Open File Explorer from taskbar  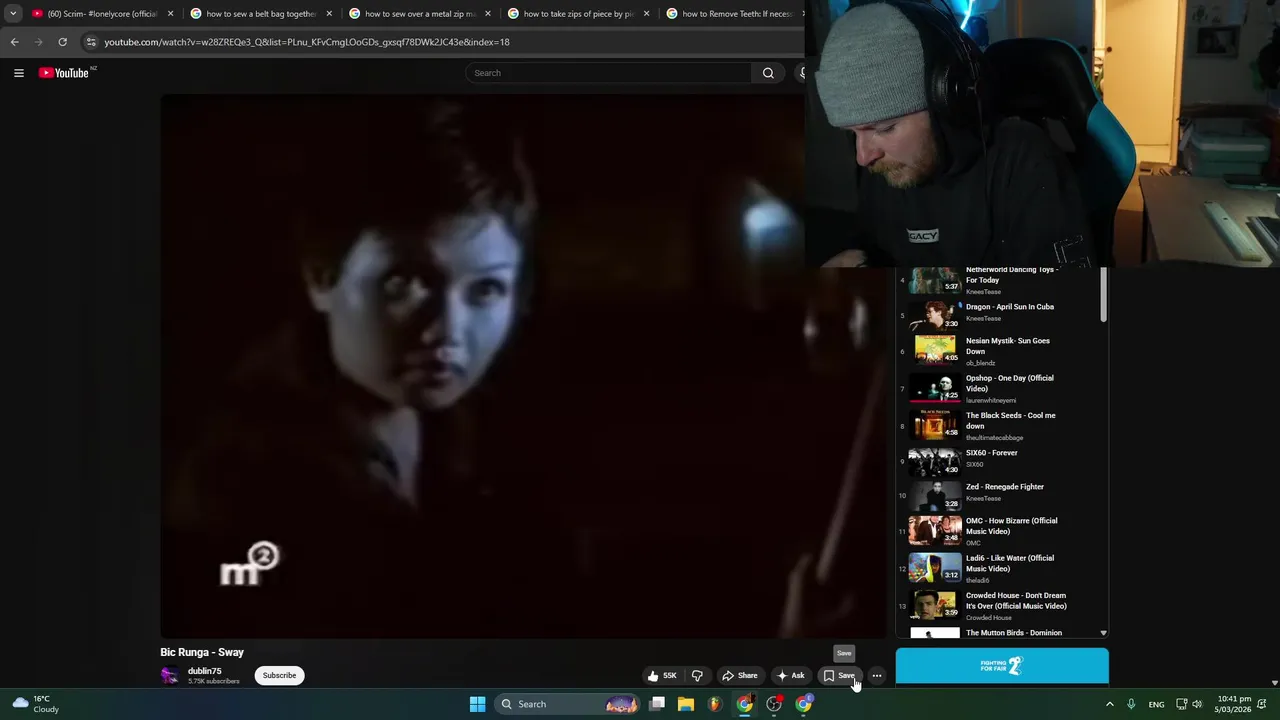coord(686,704)
